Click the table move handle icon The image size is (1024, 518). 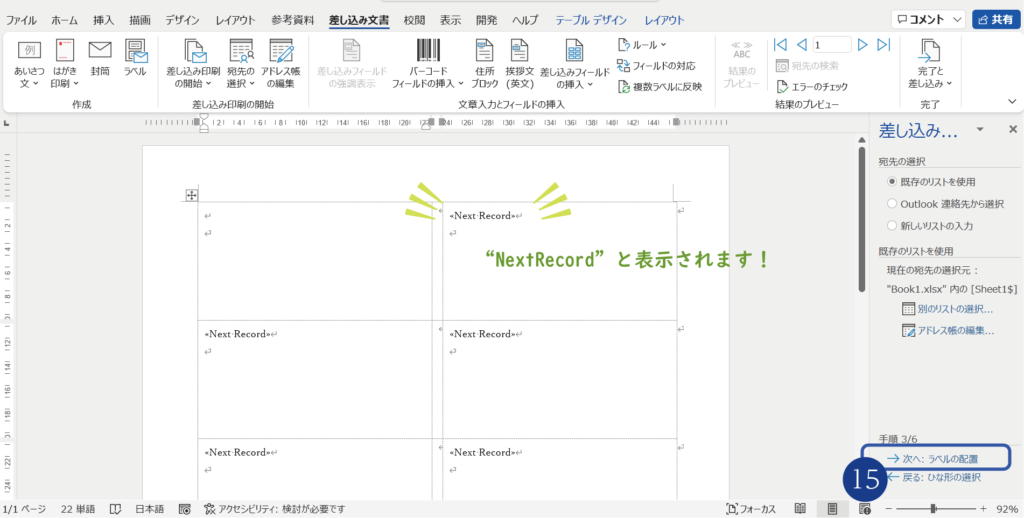coord(191,195)
